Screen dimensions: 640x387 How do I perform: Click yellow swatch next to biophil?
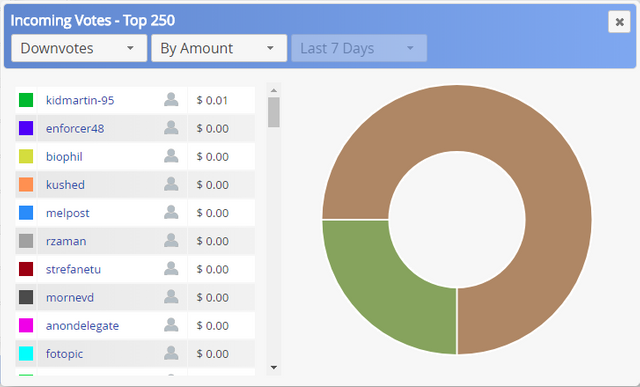coord(26,156)
